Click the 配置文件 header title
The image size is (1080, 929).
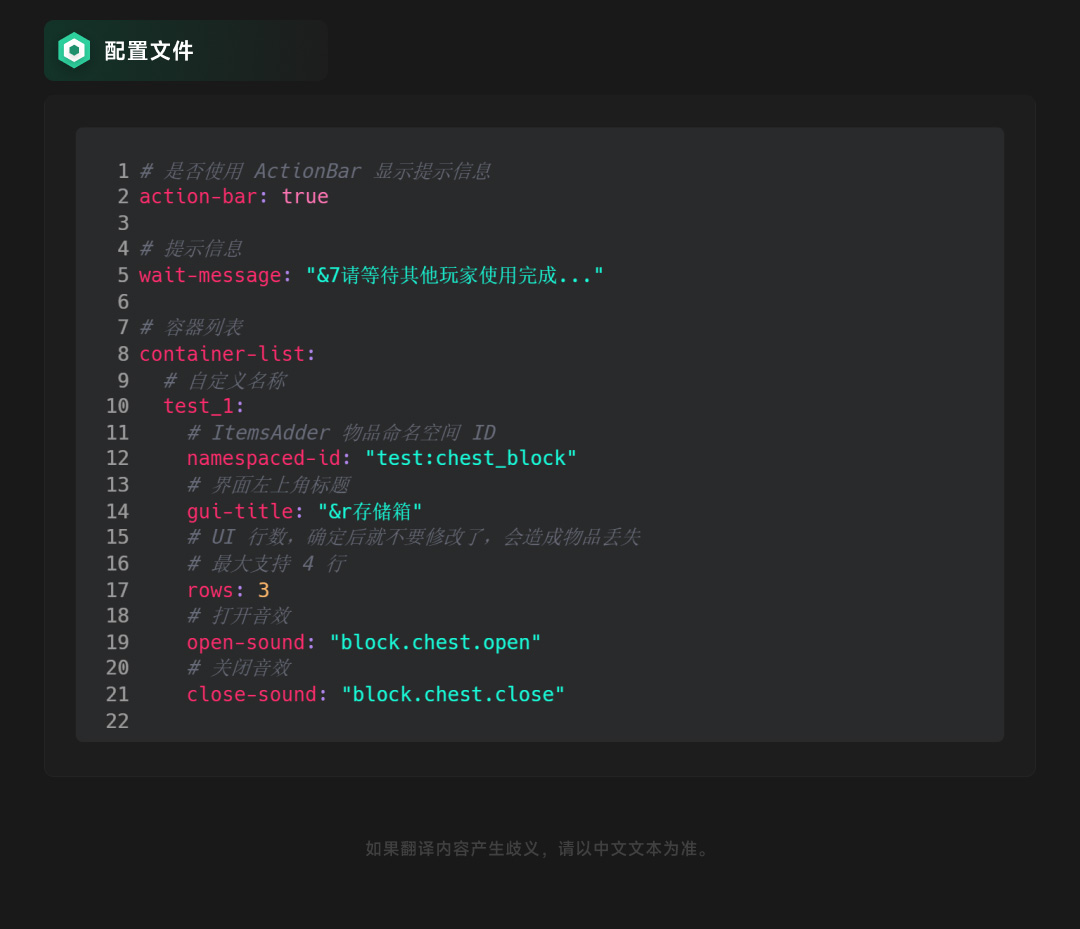149,51
